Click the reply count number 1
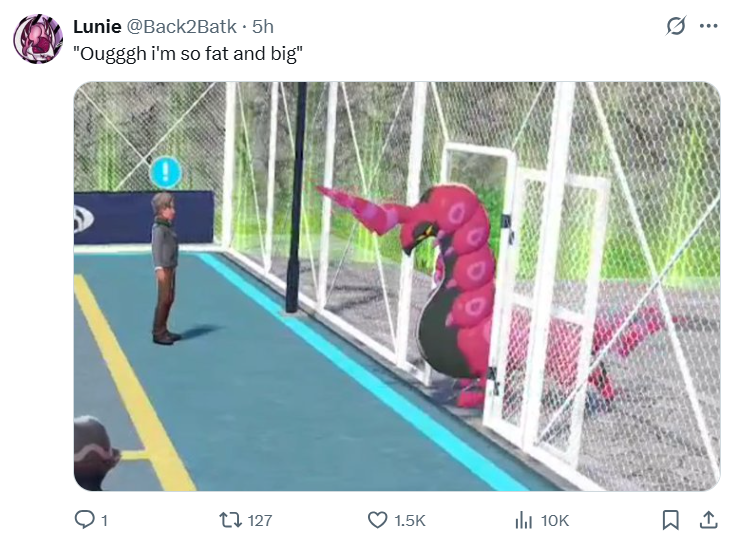733x542 pixels. click(x=104, y=520)
